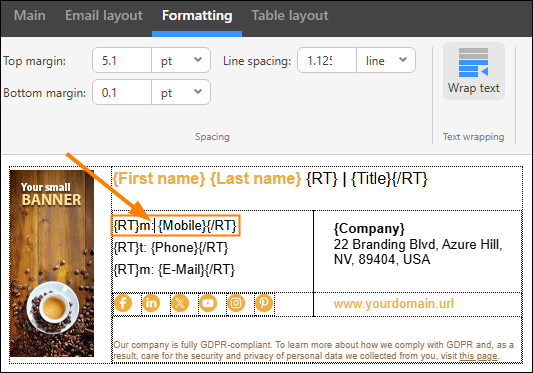Screen dimensions: 533x373
Task: Click the Pinterest social icon
Action: coord(264,303)
